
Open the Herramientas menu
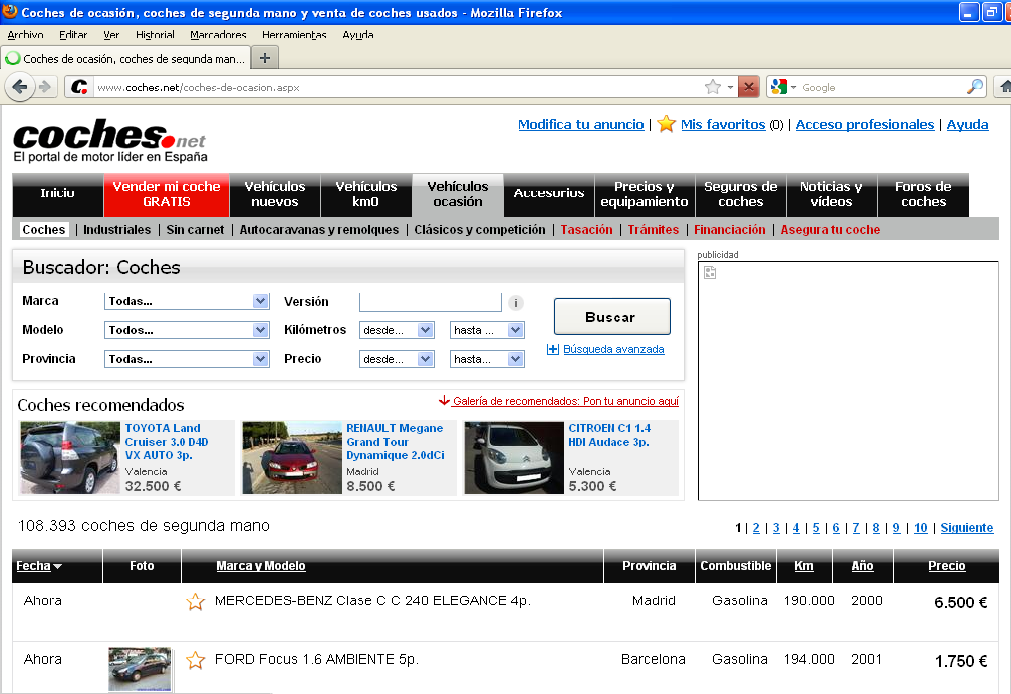tap(294, 35)
